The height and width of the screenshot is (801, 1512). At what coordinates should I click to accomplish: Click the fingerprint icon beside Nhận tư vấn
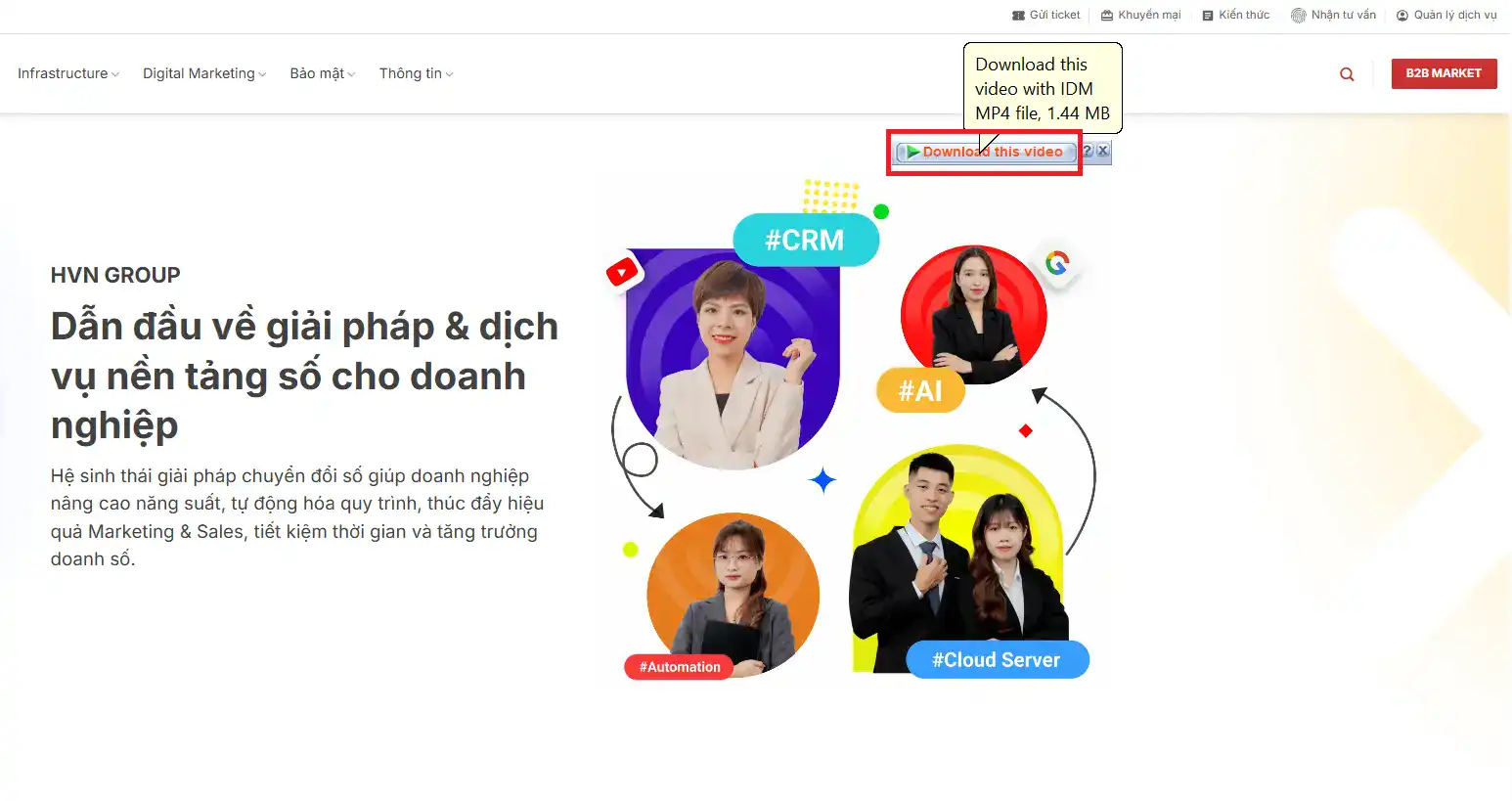point(1298,16)
